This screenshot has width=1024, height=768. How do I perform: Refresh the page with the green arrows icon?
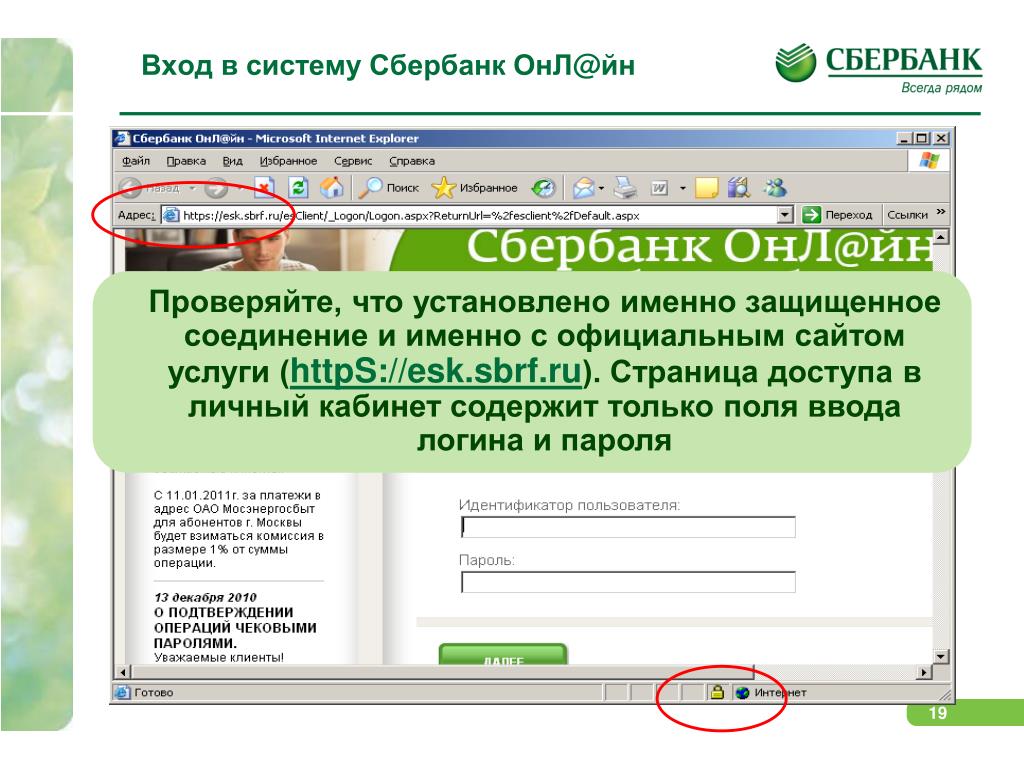[298, 188]
